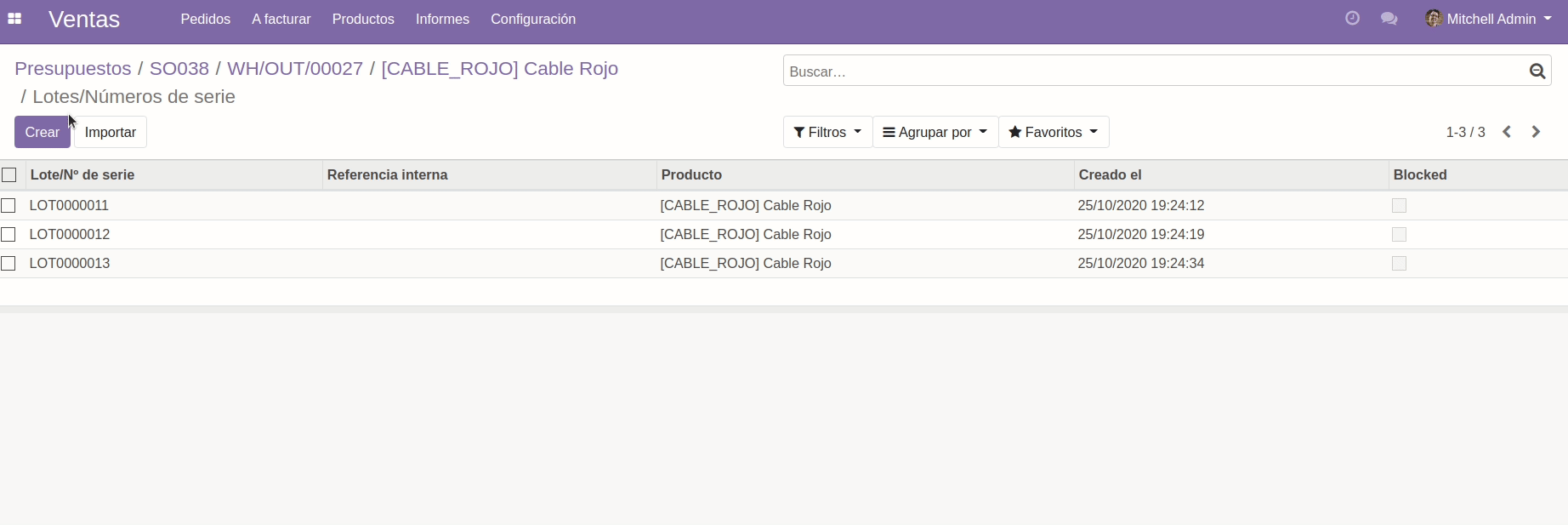Open the activities clock icon
Screen dimensions: 1568x525
pyautogui.click(x=1352, y=19)
